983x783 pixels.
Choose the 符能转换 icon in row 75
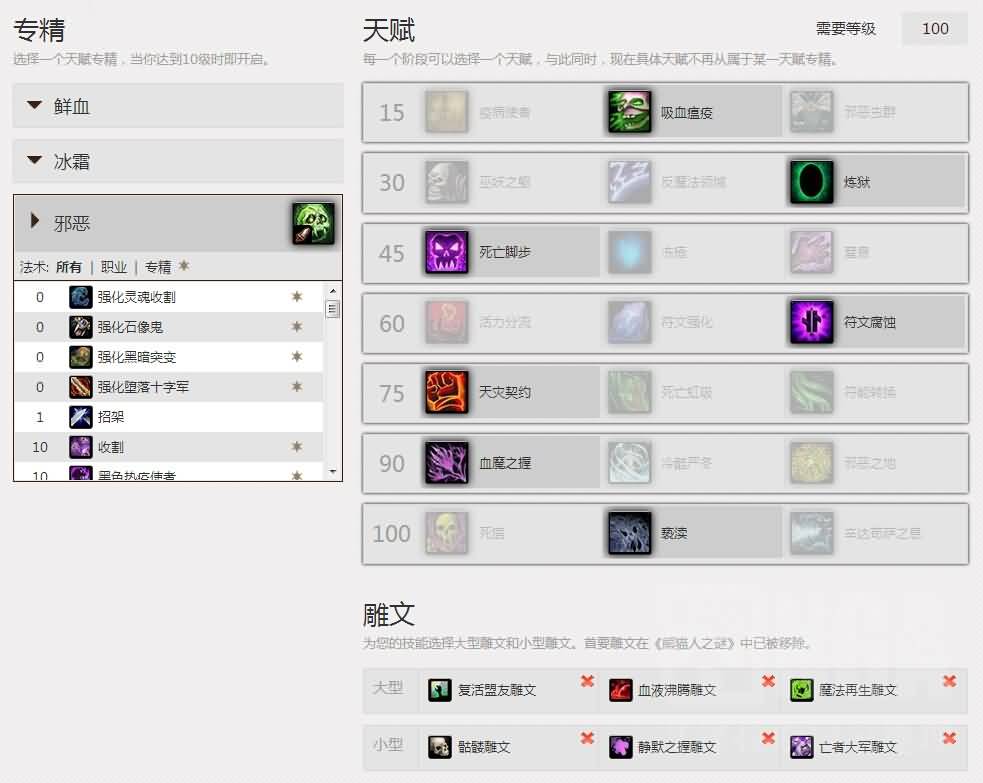[x=812, y=392]
